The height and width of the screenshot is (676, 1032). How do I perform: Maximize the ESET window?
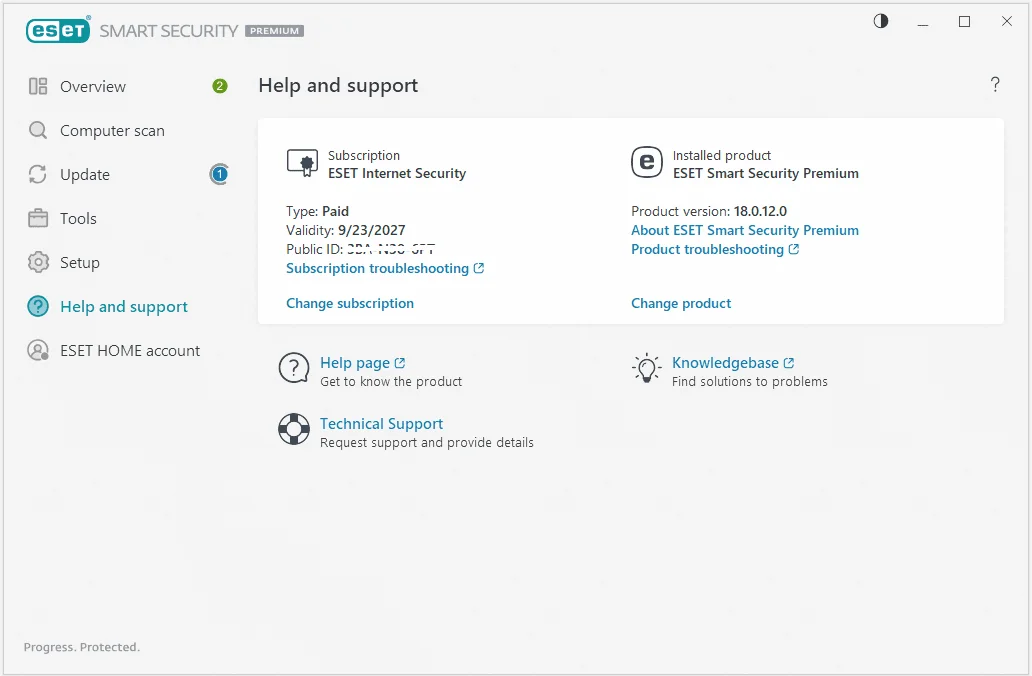pos(964,22)
